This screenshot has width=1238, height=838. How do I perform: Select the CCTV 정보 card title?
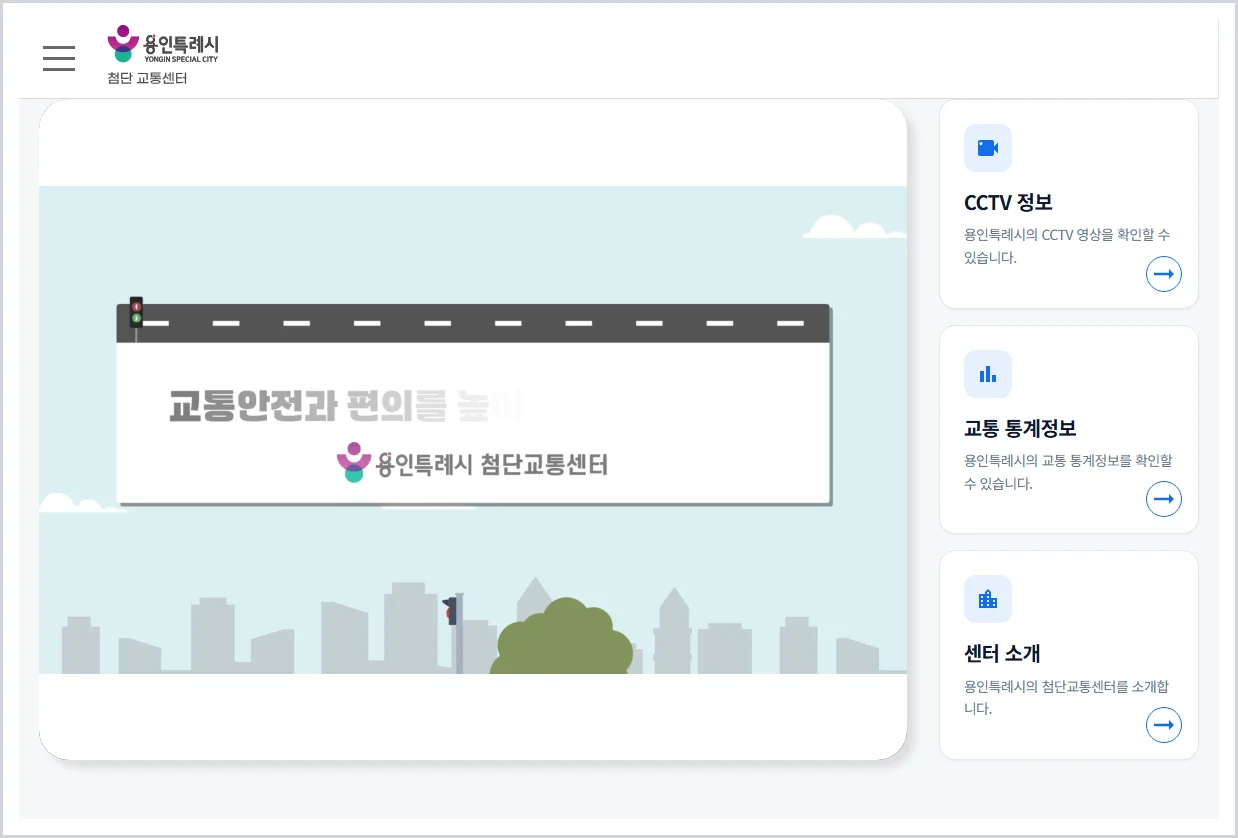coord(1008,202)
